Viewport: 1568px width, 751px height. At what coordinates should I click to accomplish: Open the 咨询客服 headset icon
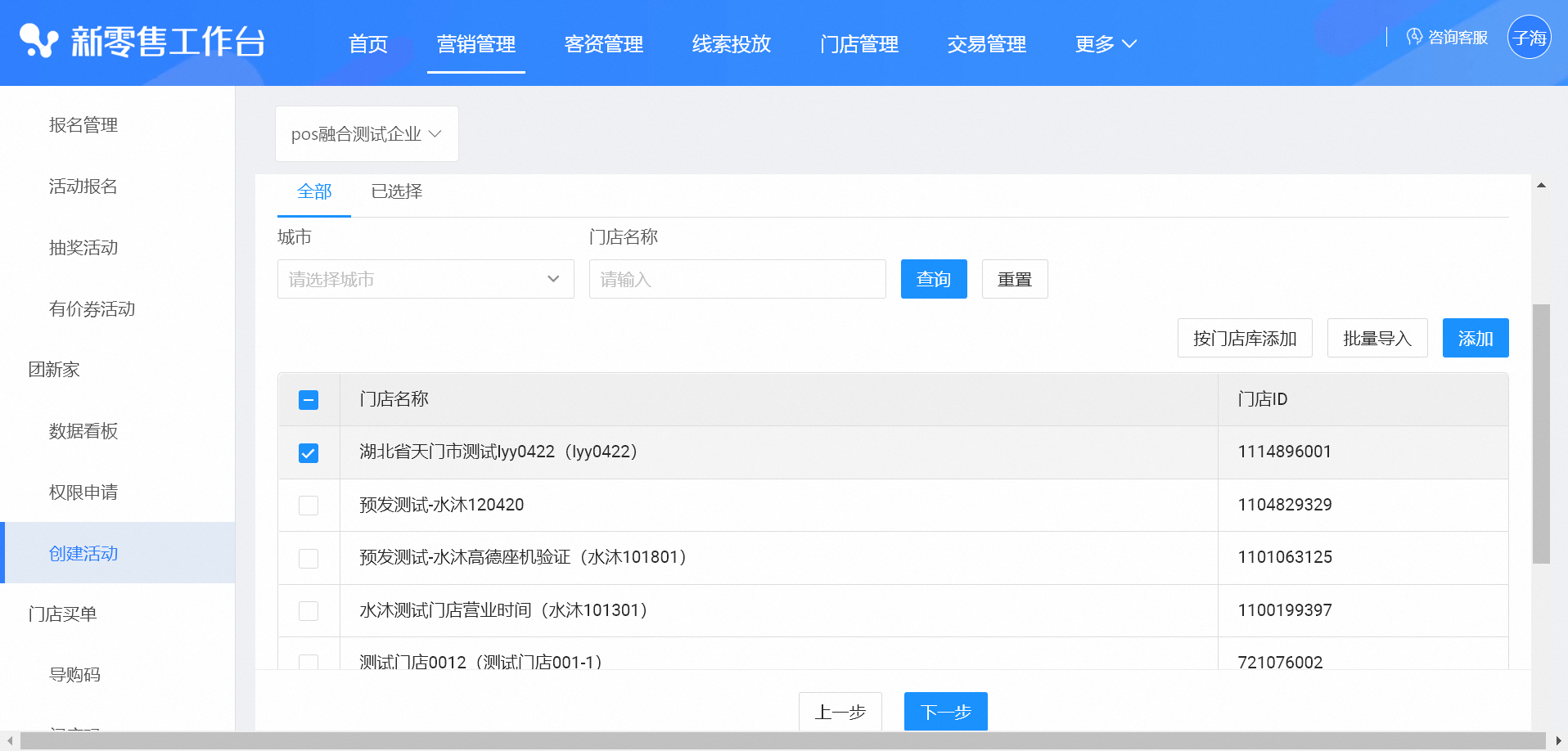pos(1414,37)
